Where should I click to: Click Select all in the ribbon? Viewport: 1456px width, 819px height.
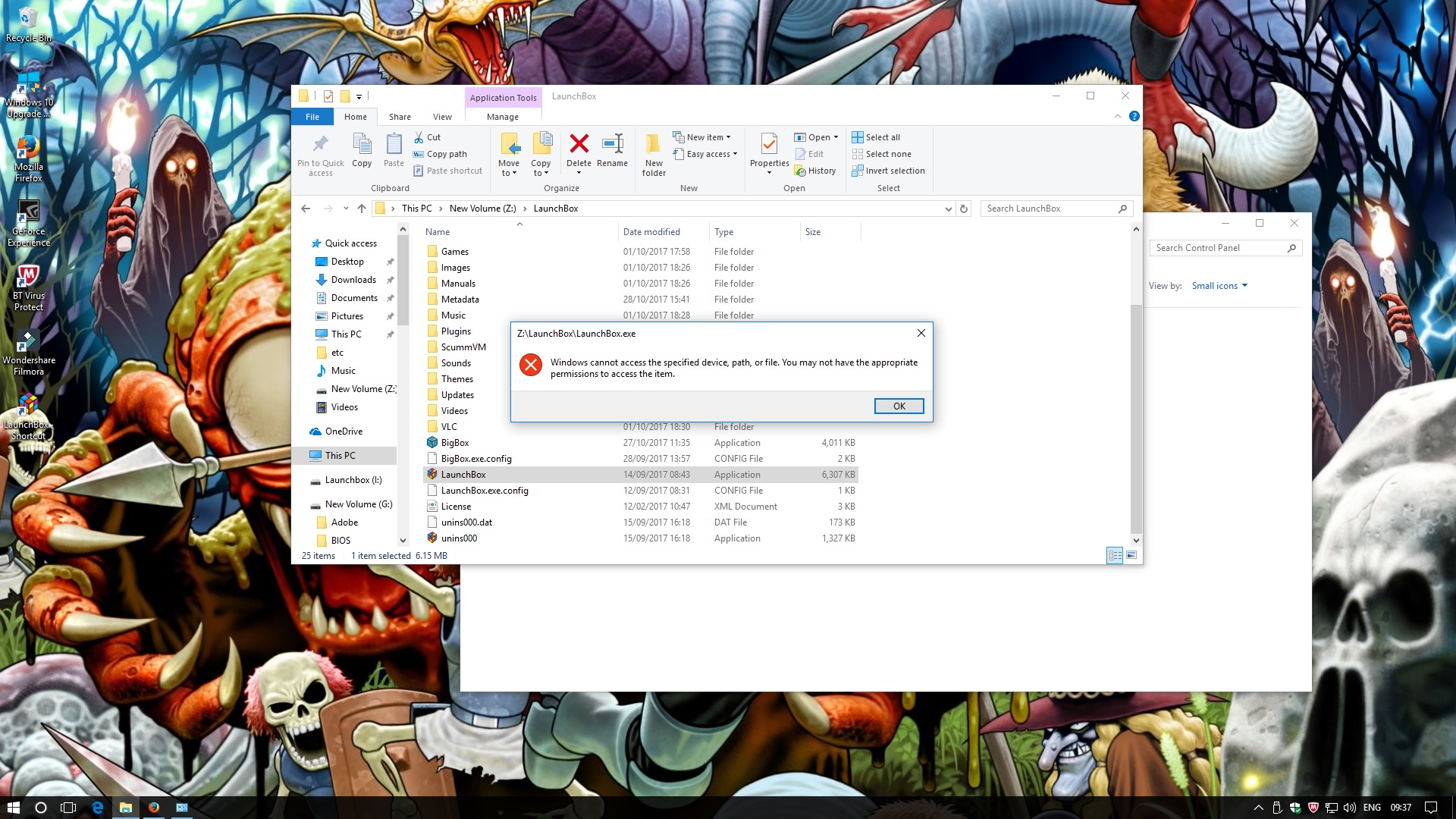(876, 137)
